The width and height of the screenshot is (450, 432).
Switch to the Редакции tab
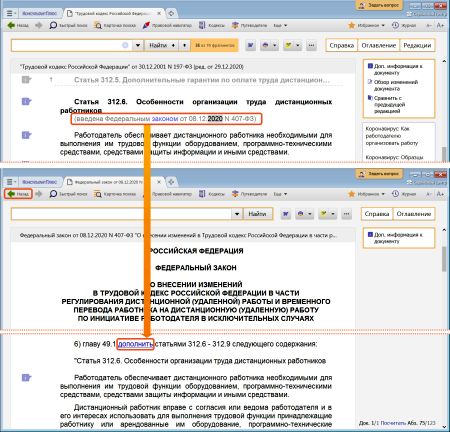click(x=417, y=45)
